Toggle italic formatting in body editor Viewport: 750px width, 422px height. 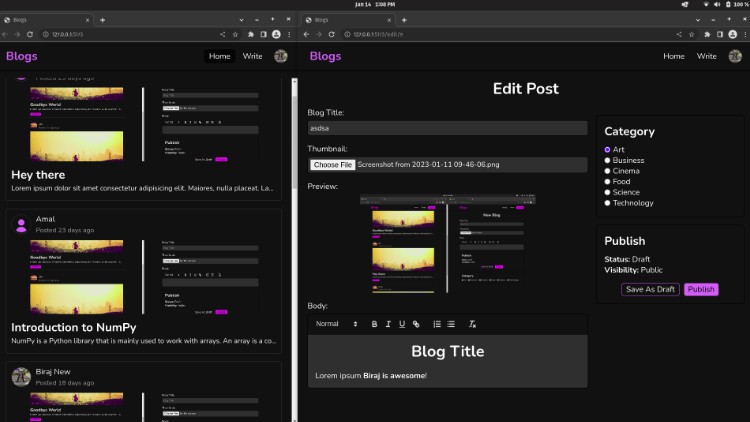coord(388,324)
